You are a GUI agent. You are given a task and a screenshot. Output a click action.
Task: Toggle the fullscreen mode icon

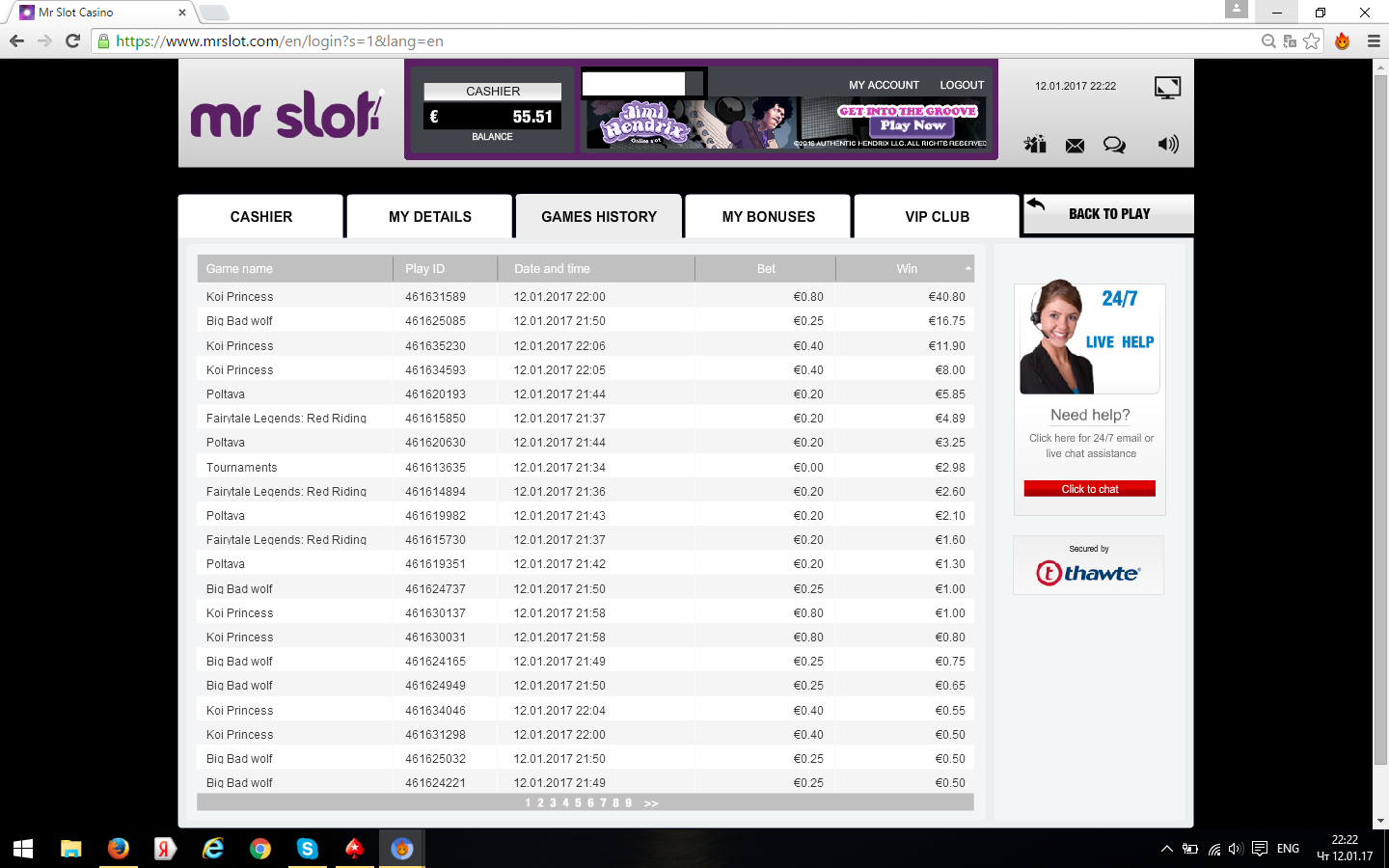coord(1167,88)
